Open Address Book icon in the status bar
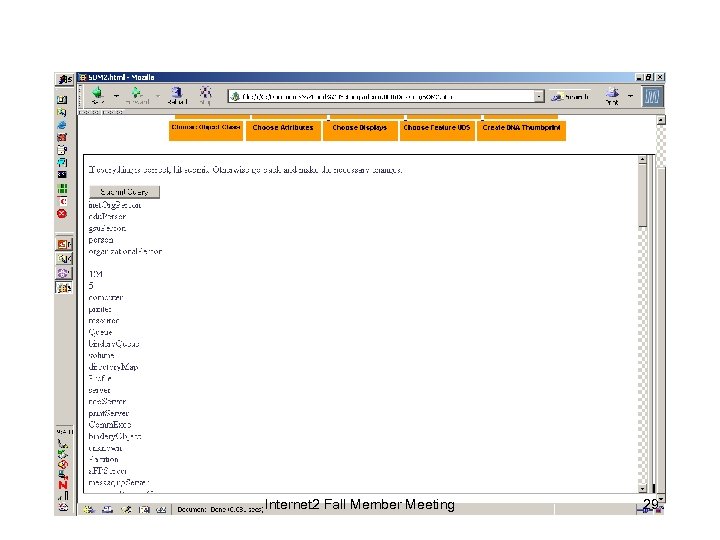 pyautogui.click(x=144, y=509)
